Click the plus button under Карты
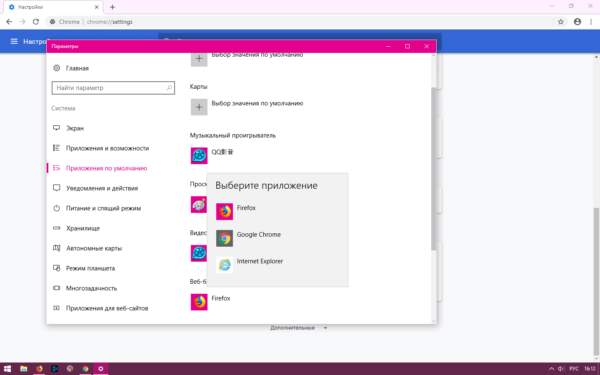This screenshot has height=375, width=600. tap(199, 107)
